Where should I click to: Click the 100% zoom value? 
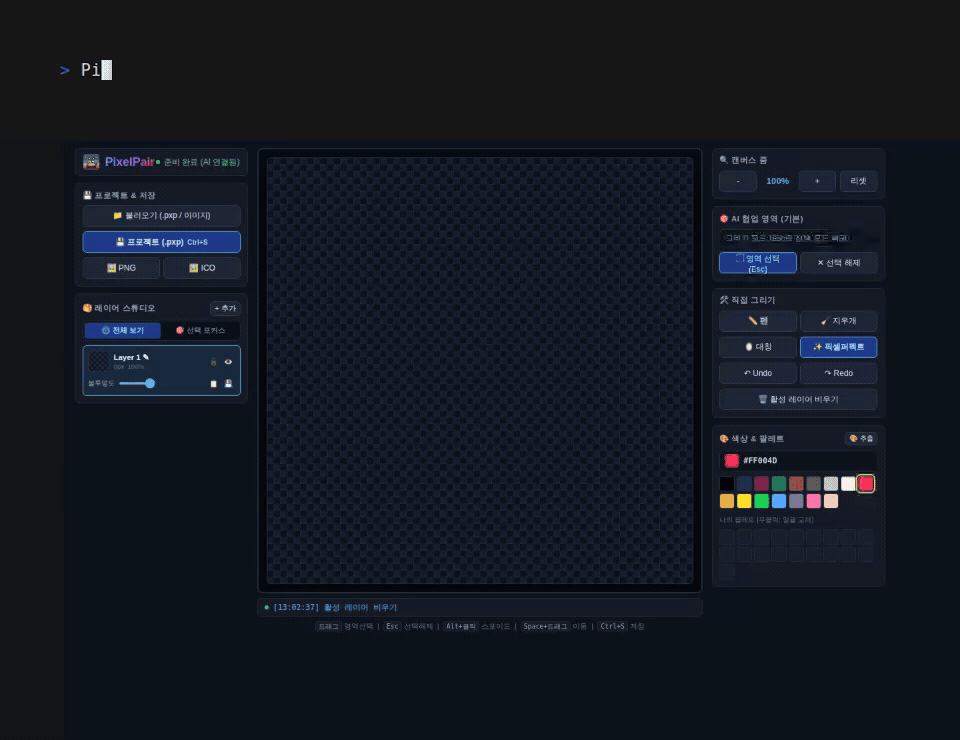pos(778,181)
